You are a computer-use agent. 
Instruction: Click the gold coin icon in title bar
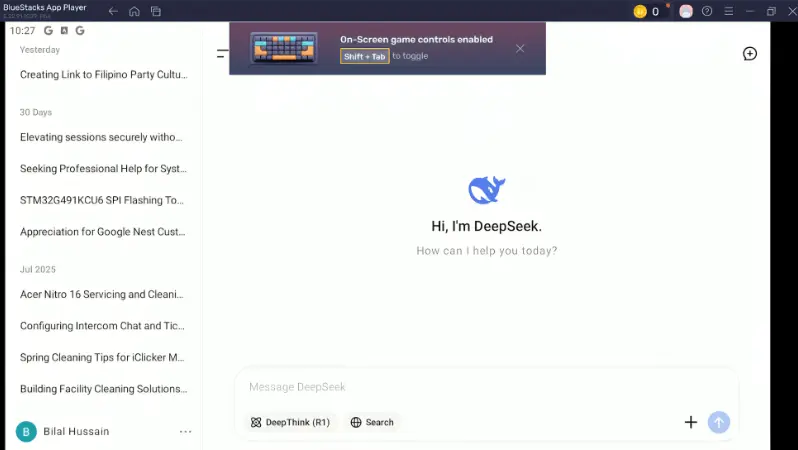pyautogui.click(x=640, y=11)
